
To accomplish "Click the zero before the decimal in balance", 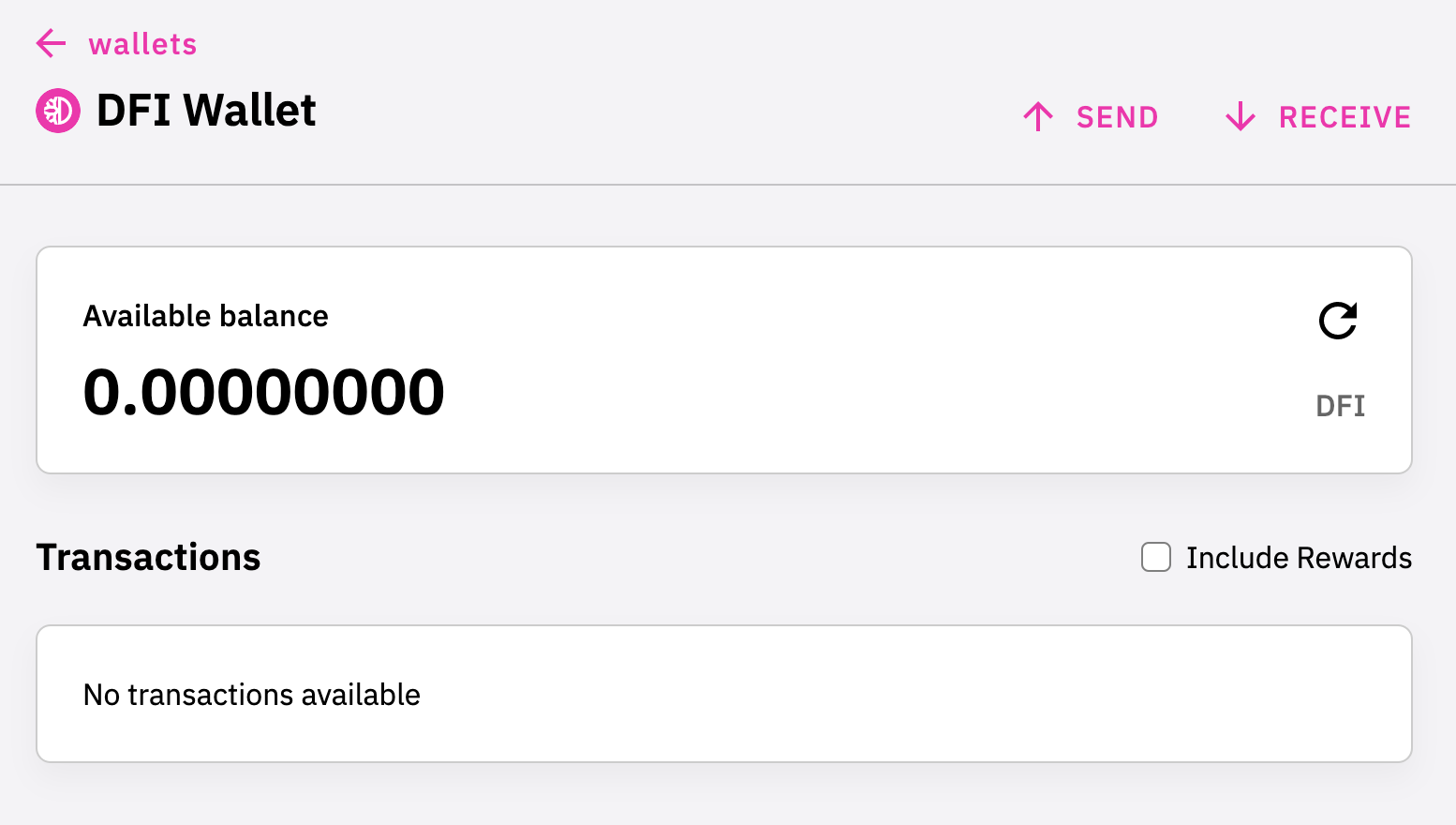I will (102, 392).
